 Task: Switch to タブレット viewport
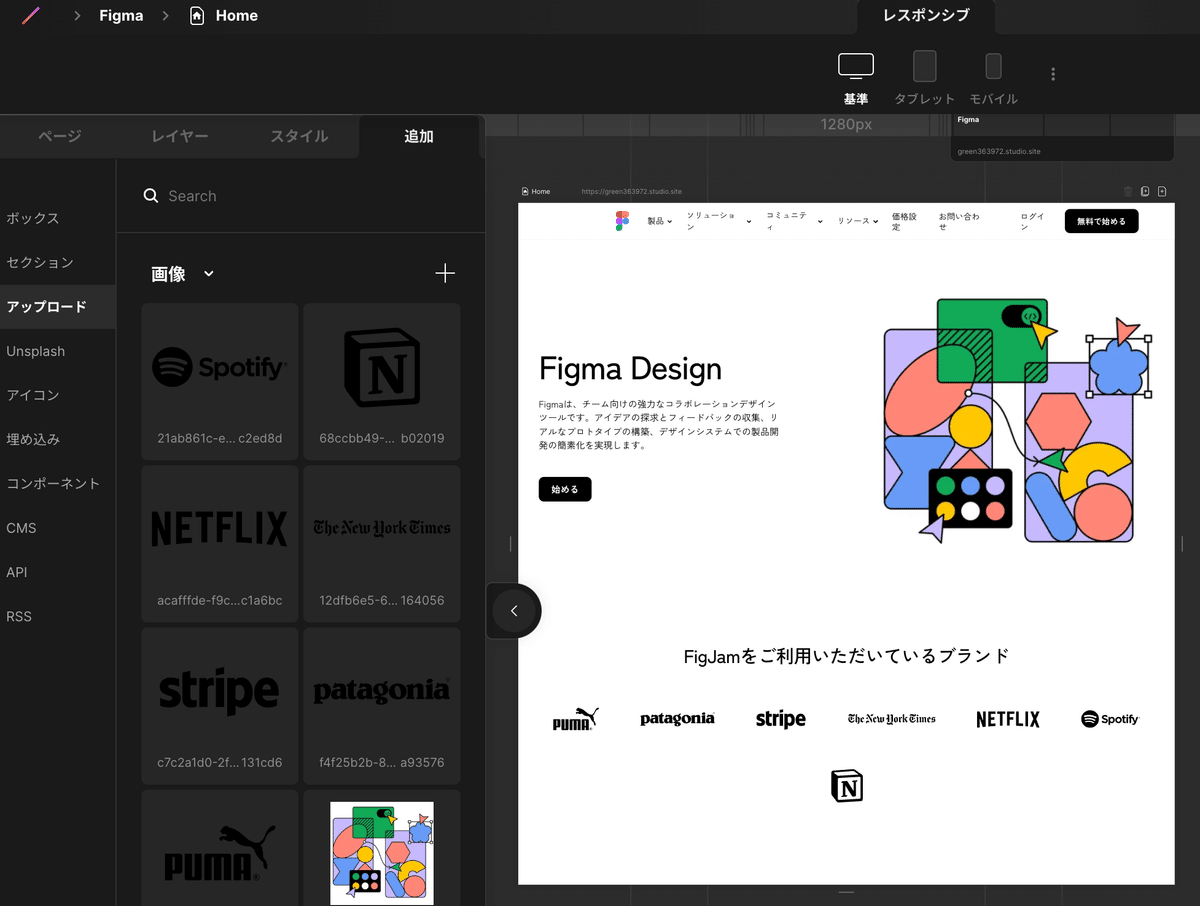coord(924,77)
